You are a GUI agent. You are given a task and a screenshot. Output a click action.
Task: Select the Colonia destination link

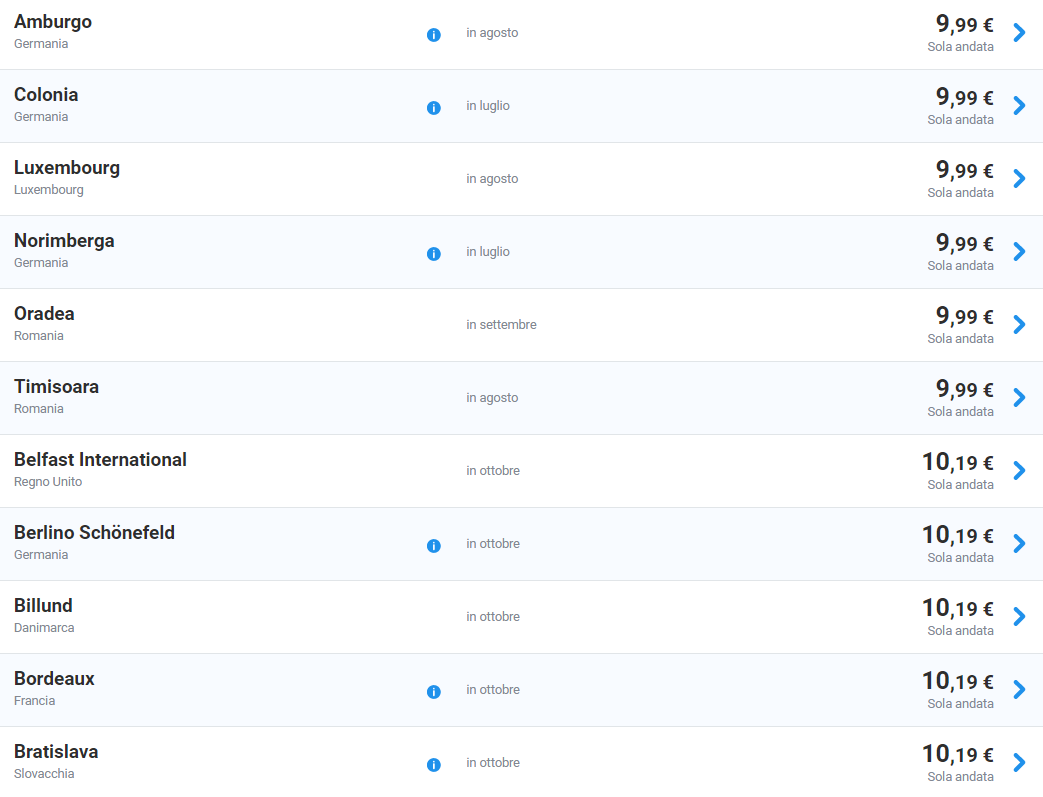click(x=46, y=94)
